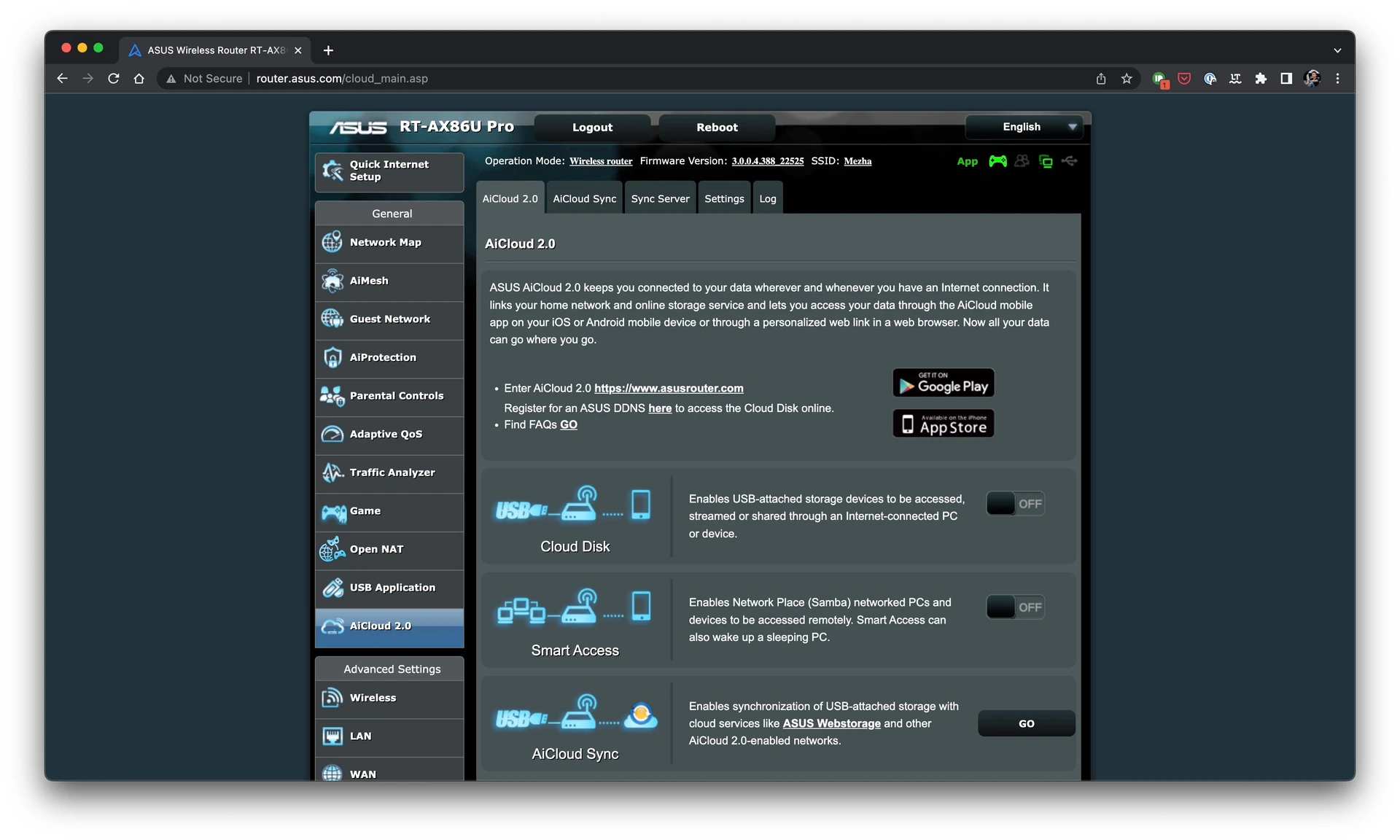Click the Mezha SSID link
Image resolution: width=1400 pixels, height=840 pixels.
pyautogui.click(x=857, y=161)
